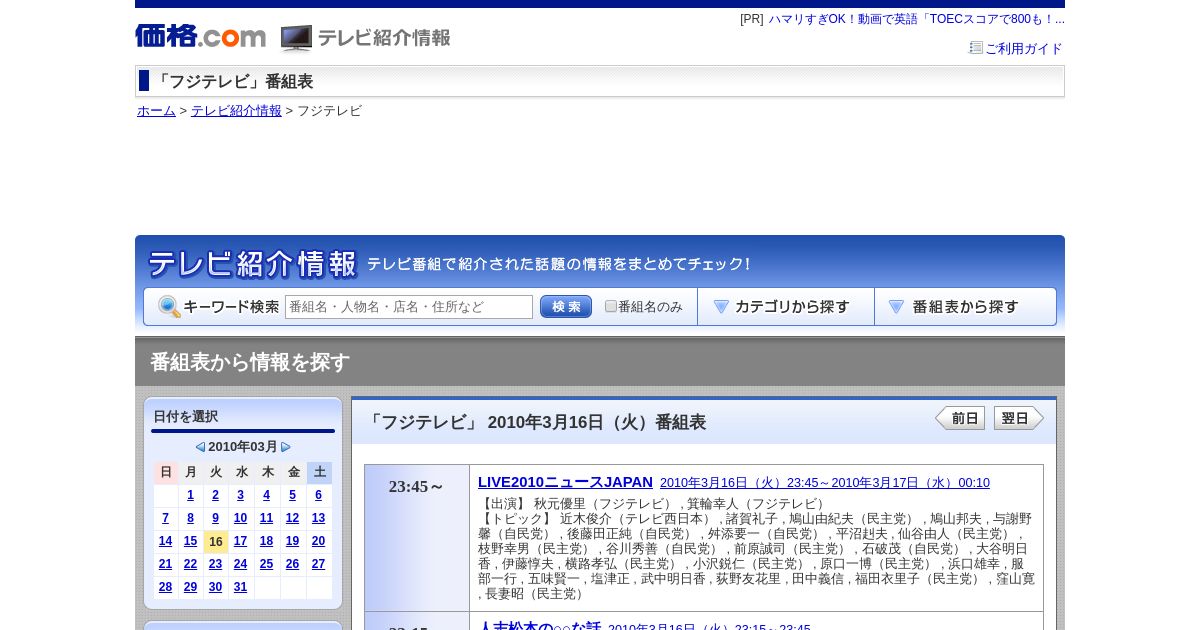Open the ご利用ガイド link
This screenshot has width=1200, height=630.
[1024, 49]
